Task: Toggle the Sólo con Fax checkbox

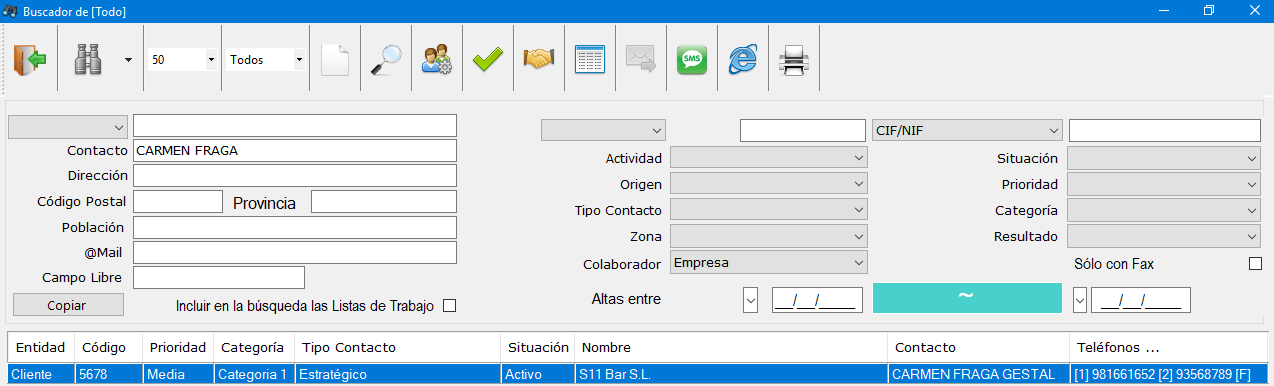Action: coord(1255,263)
